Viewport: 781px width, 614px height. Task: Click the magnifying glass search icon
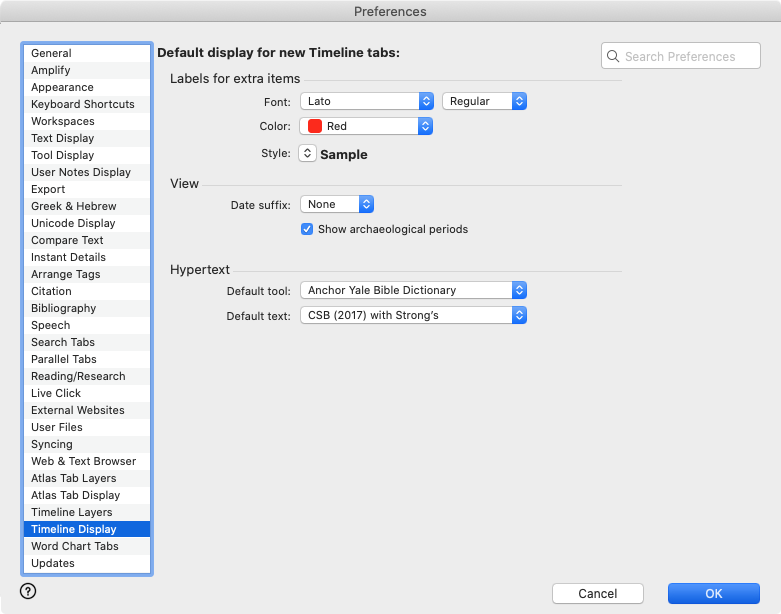[x=612, y=57]
